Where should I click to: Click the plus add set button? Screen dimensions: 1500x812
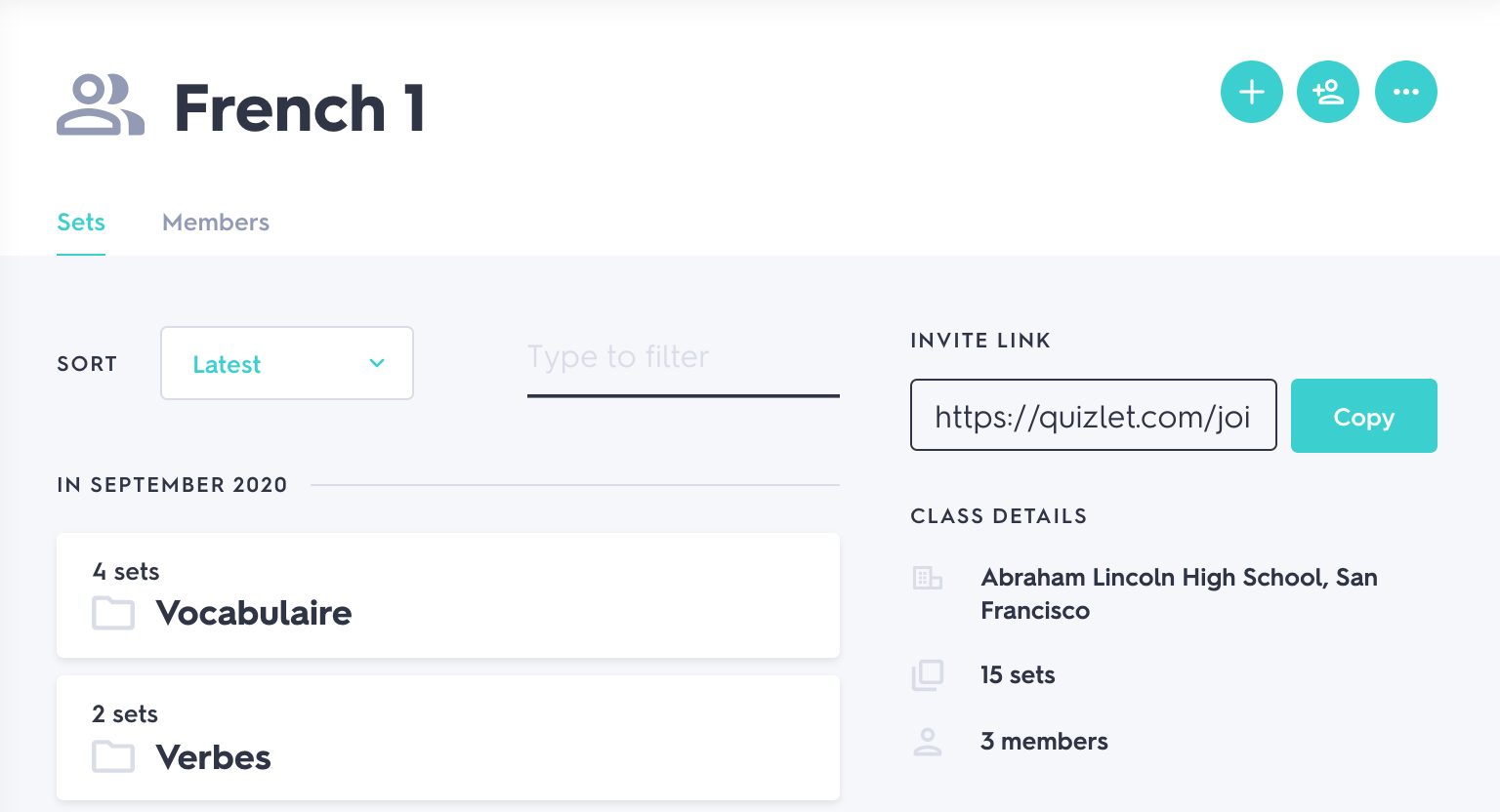pyautogui.click(x=1251, y=92)
